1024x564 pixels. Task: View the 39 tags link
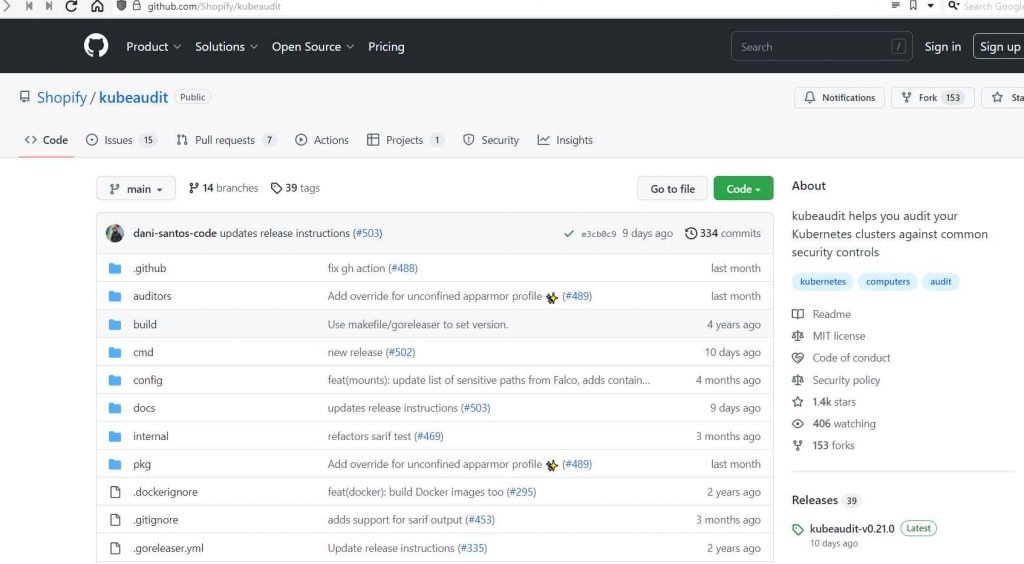coord(295,188)
